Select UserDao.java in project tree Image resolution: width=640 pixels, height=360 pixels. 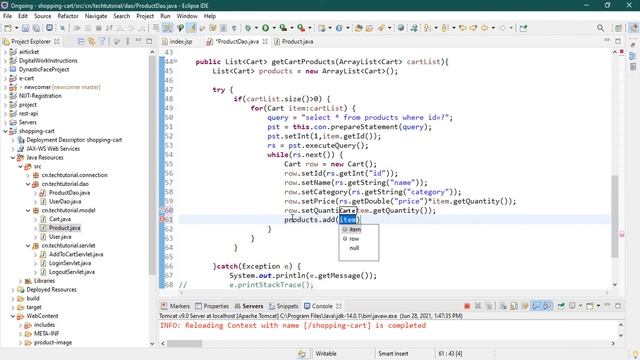[x=65, y=202]
